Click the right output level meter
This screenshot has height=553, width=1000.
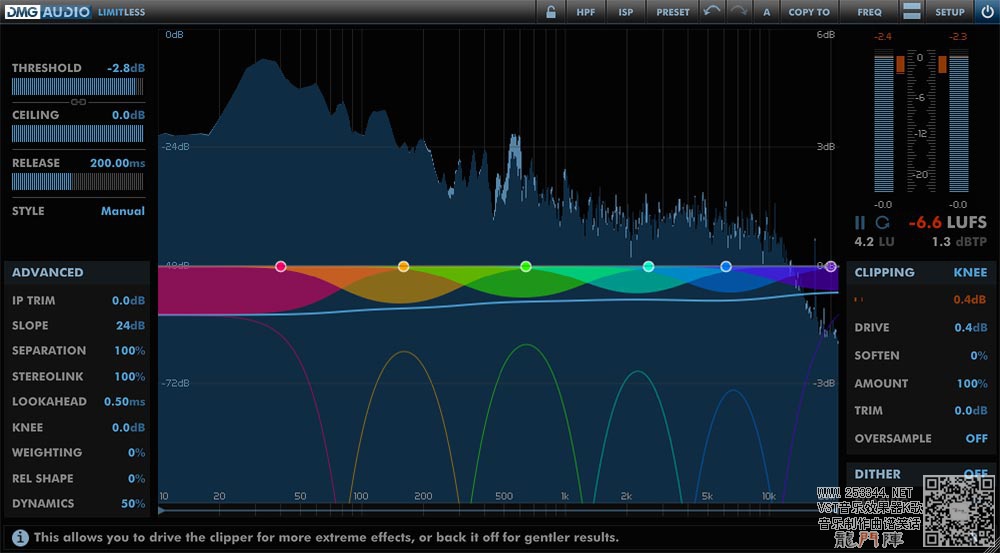point(958,124)
